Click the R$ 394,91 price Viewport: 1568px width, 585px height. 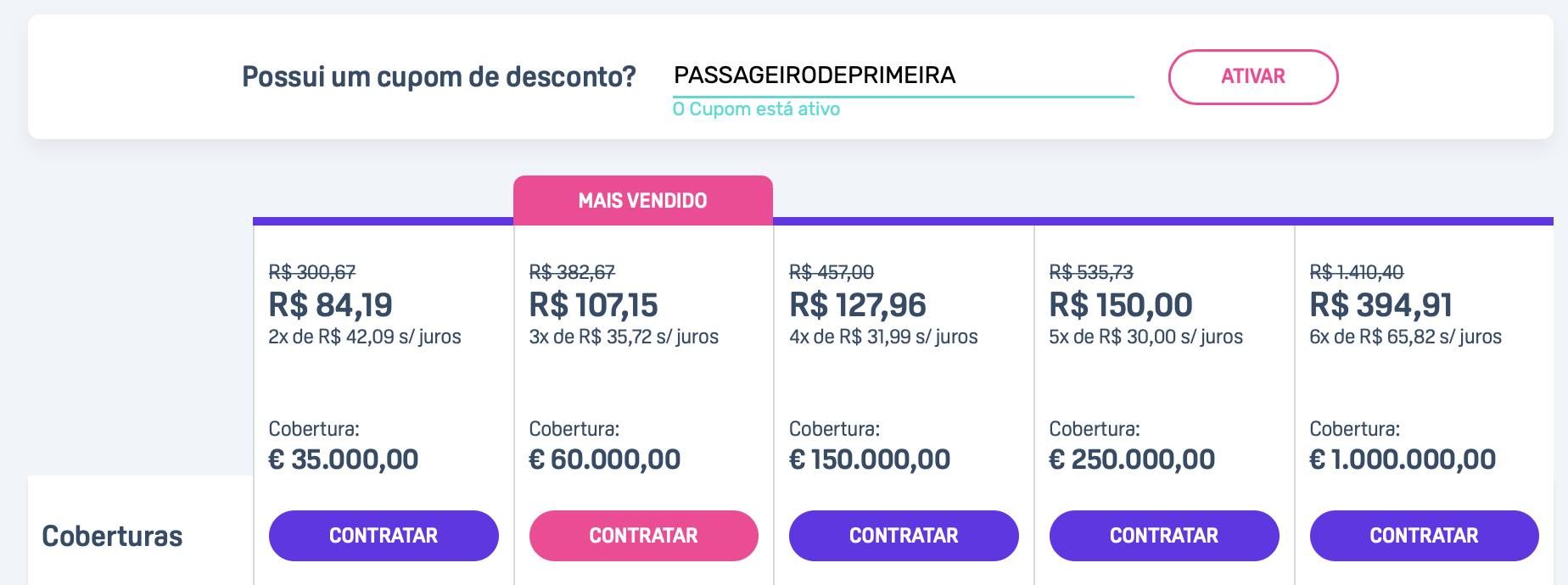[1381, 305]
